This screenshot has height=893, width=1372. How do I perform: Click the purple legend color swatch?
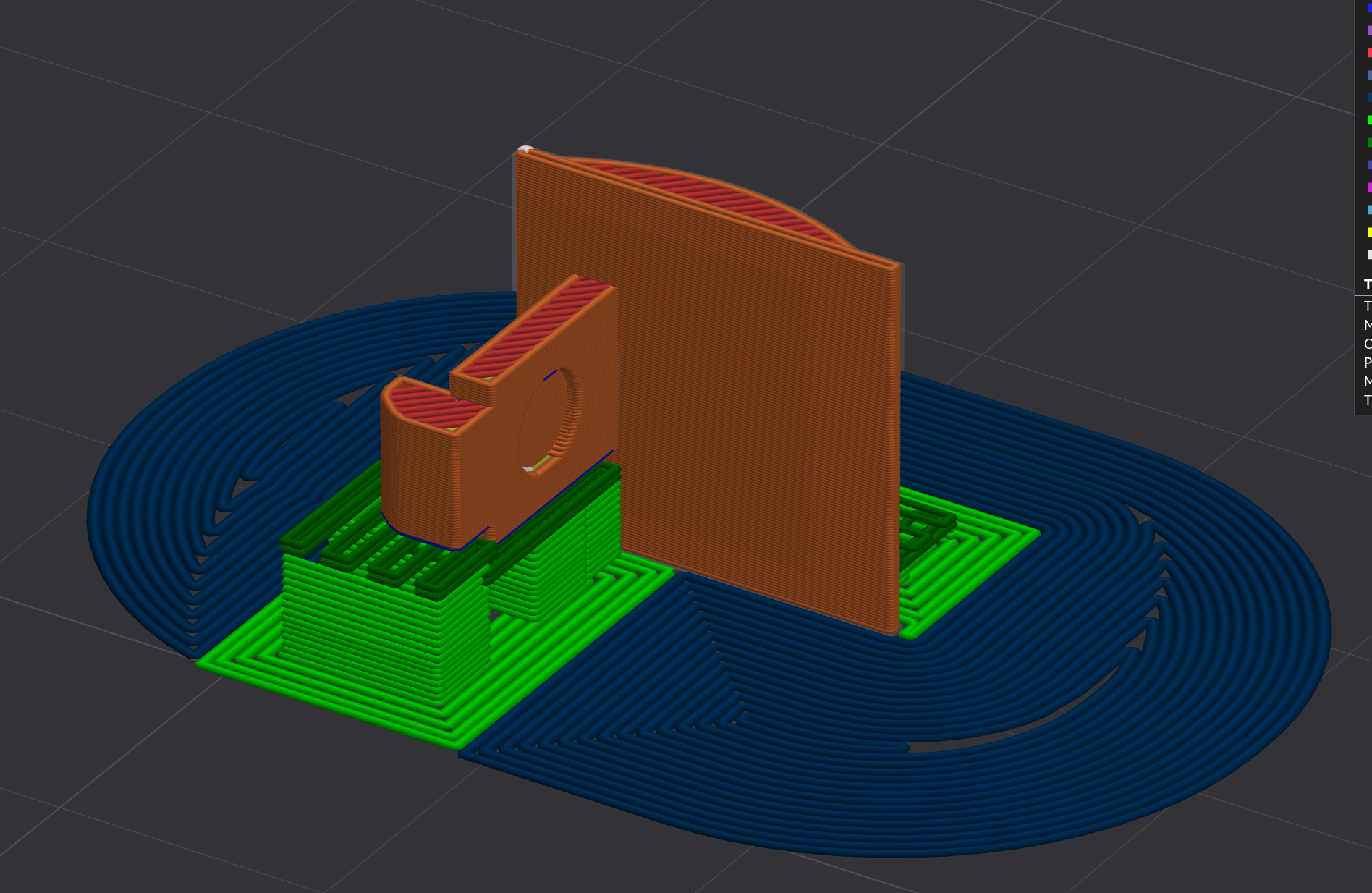pos(1369,30)
